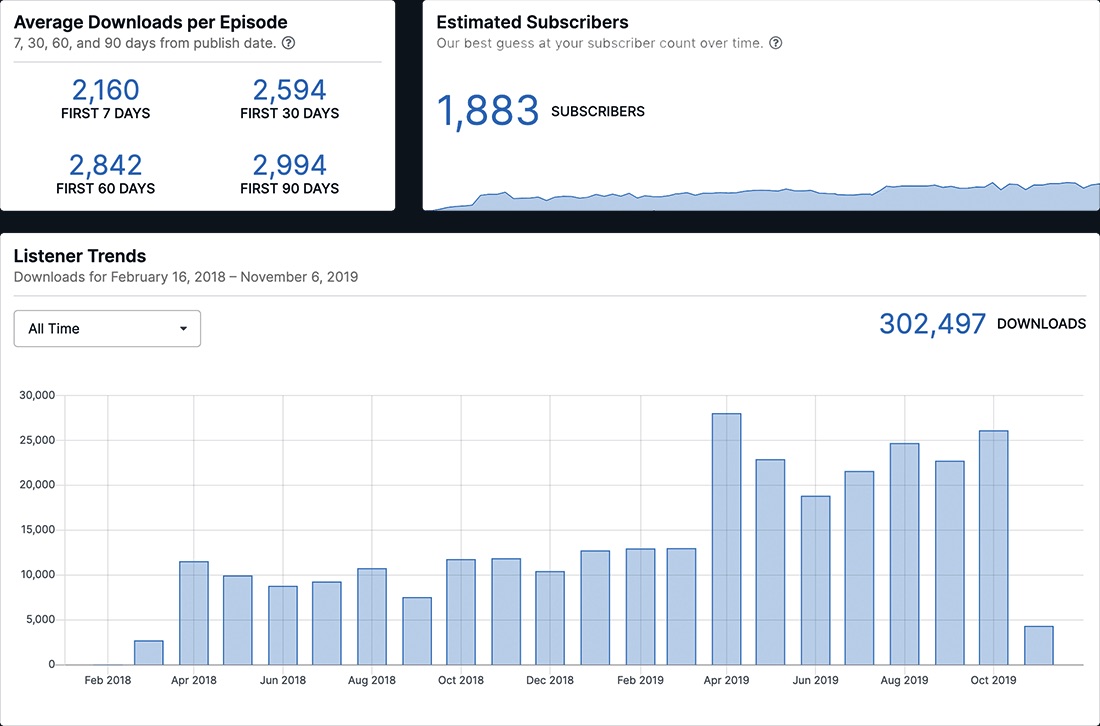Viewport: 1100px width, 726px height.
Task: Click the downloads date range subtitle
Action: (186, 277)
